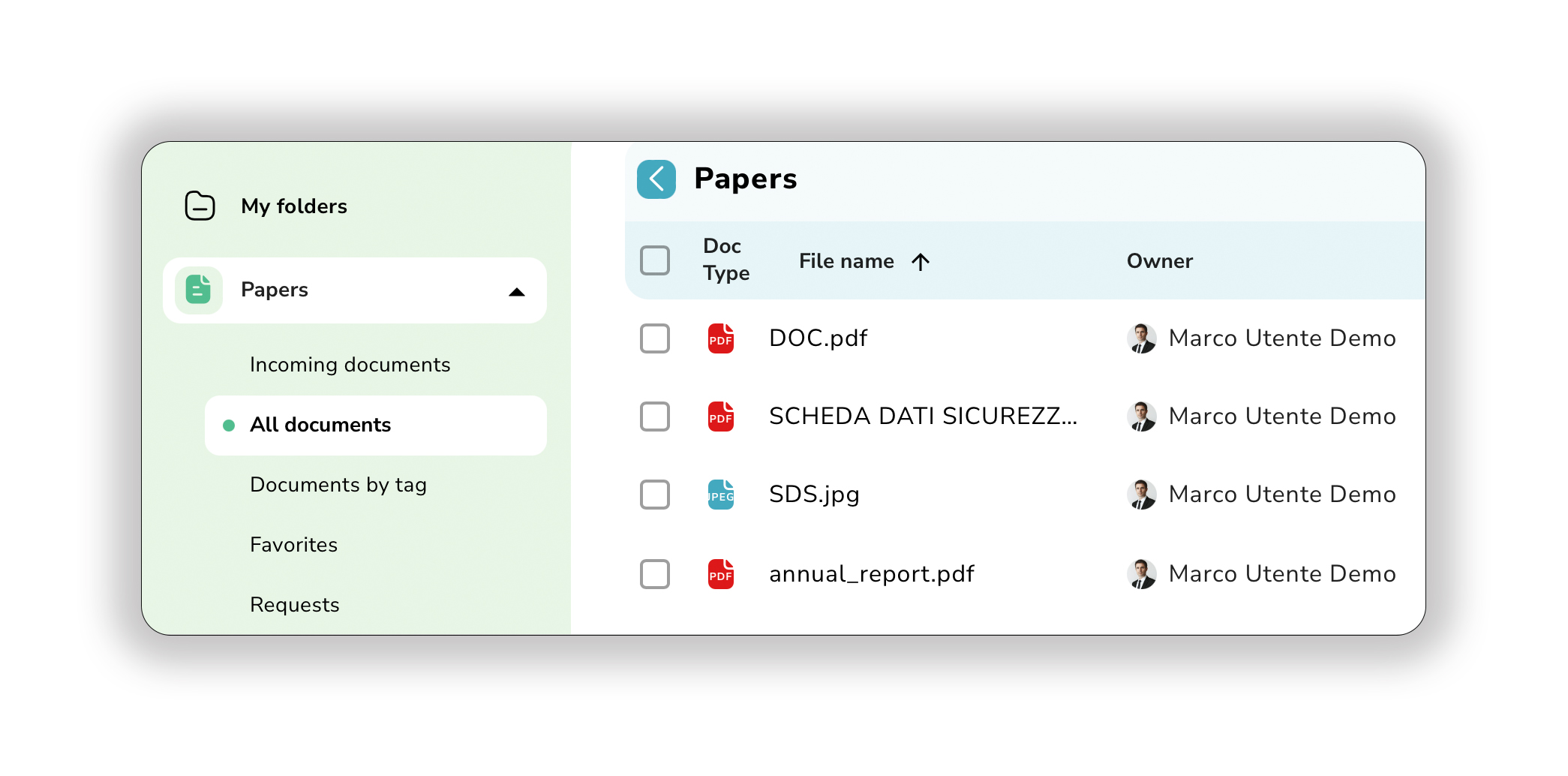Image resolution: width=1568 pixels, height=776 pixels.
Task: Click the My folders icon
Action: [x=199, y=206]
